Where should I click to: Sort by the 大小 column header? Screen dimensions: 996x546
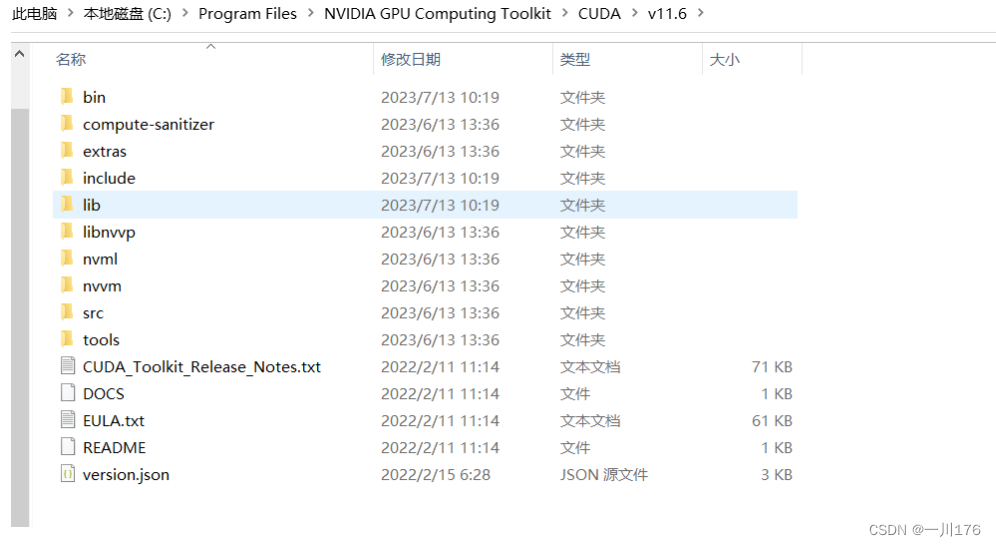click(x=724, y=60)
